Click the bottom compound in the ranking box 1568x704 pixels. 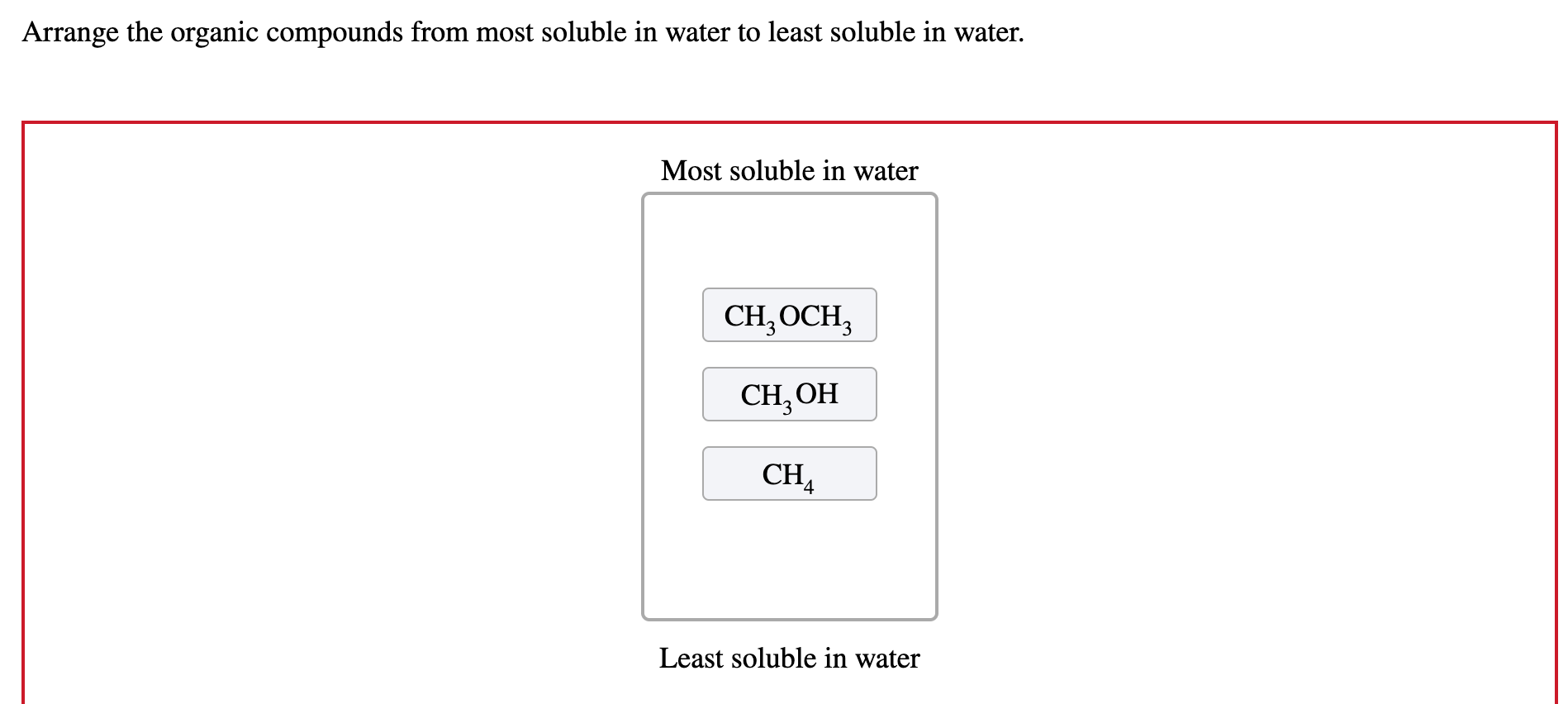click(x=788, y=473)
